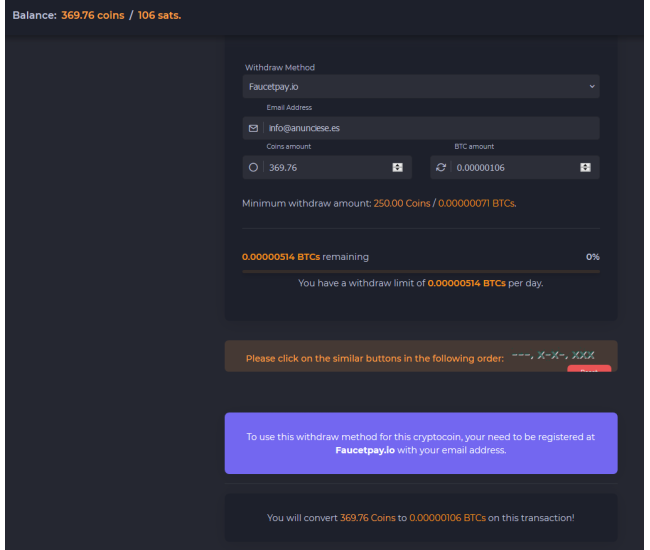Click the refresh icon beside BTC amount
Image resolution: width=650 pixels, height=550 pixels.
tap(441, 167)
